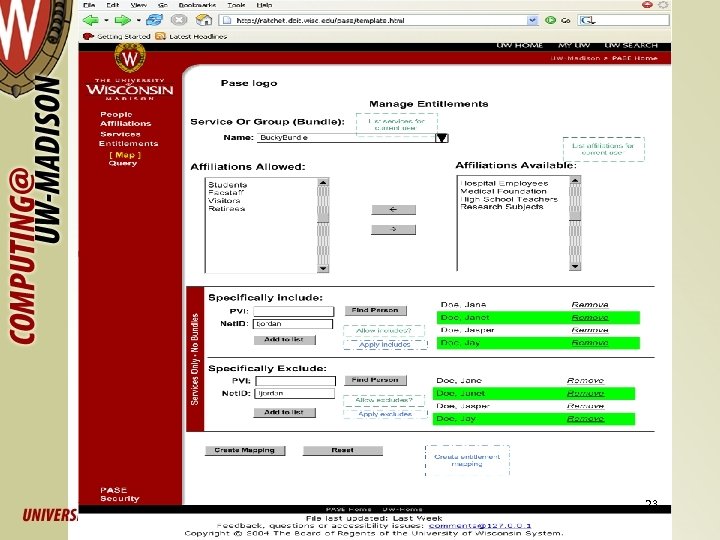Open Query in the sidebar
Screen dimensions: 720x540
[123, 163]
